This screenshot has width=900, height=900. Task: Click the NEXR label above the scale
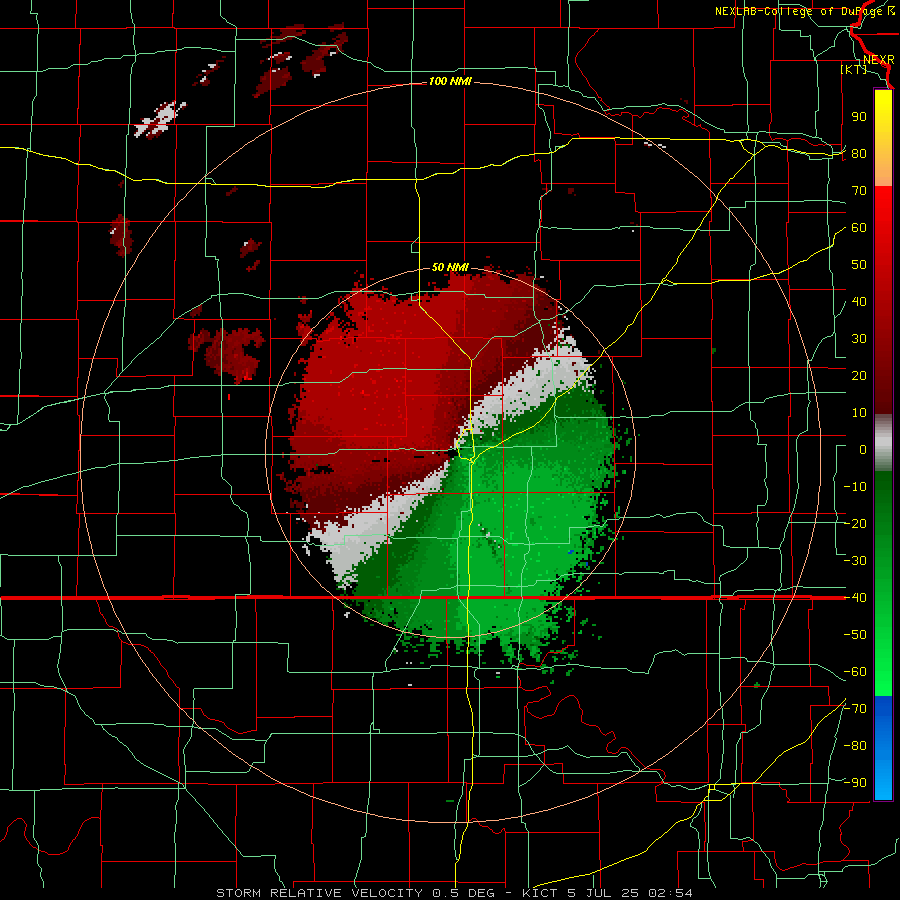point(878,60)
